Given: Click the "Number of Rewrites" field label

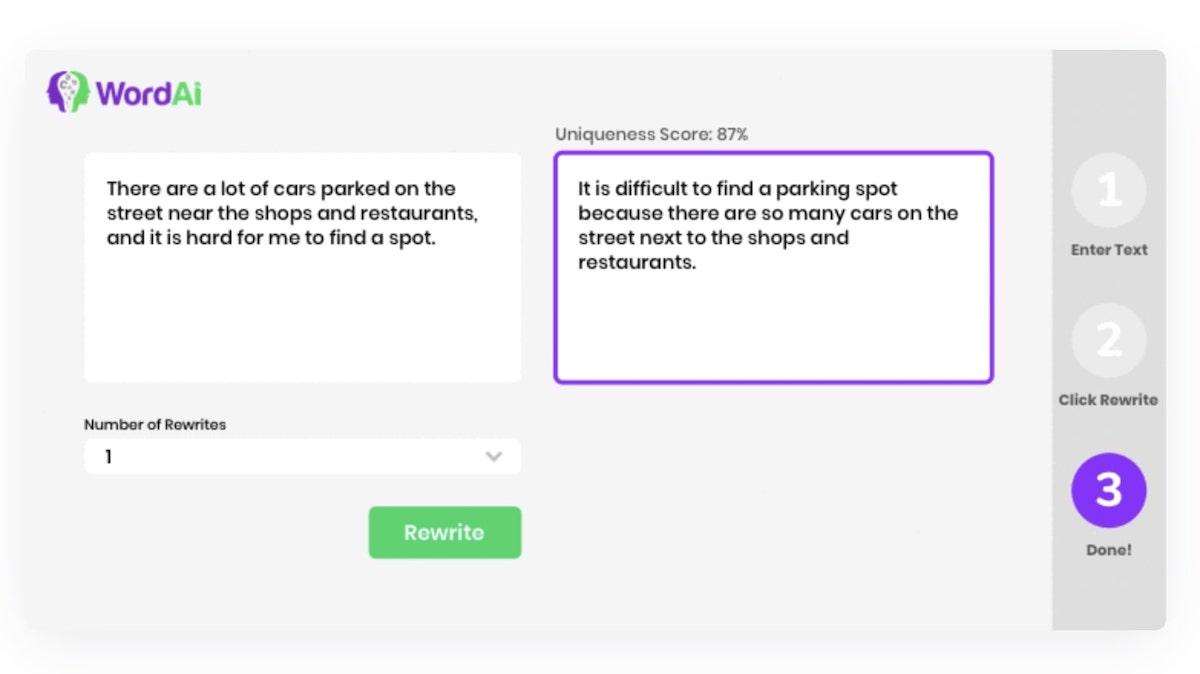Looking at the screenshot, I should [x=155, y=425].
